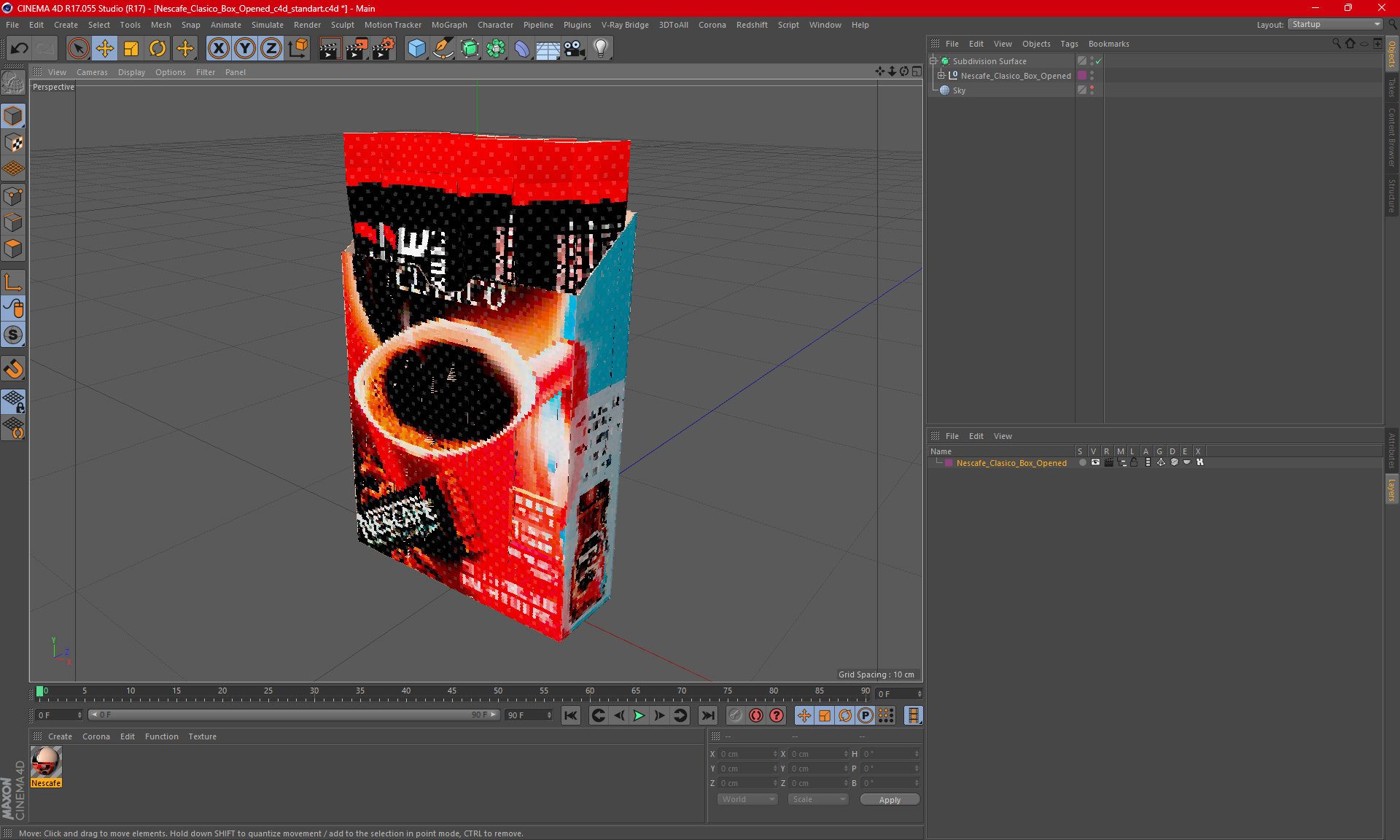This screenshot has height=840, width=1400.
Task: Switch to Polygons mode
Action: click(13, 249)
